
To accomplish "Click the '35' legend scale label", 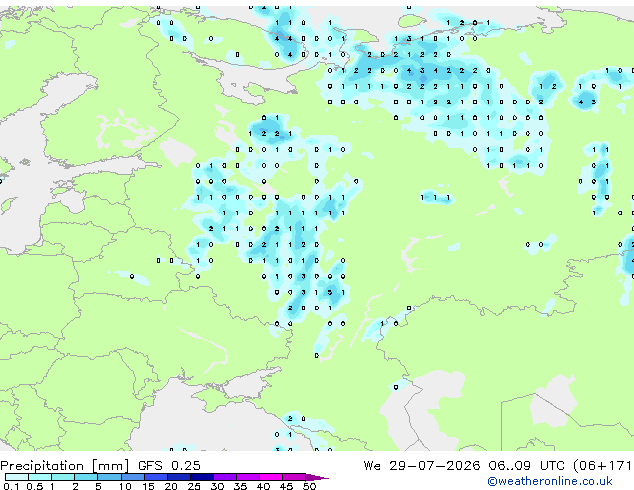I will tap(240, 486).
